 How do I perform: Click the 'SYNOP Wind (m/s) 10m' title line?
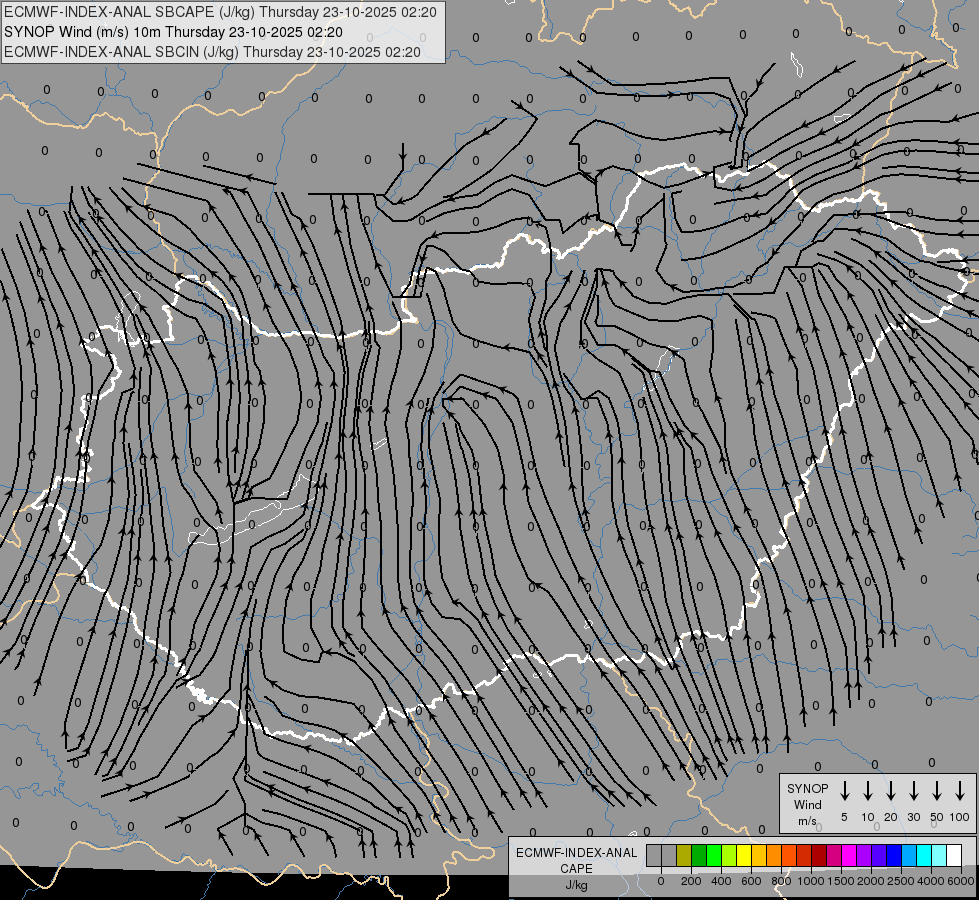[173, 32]
